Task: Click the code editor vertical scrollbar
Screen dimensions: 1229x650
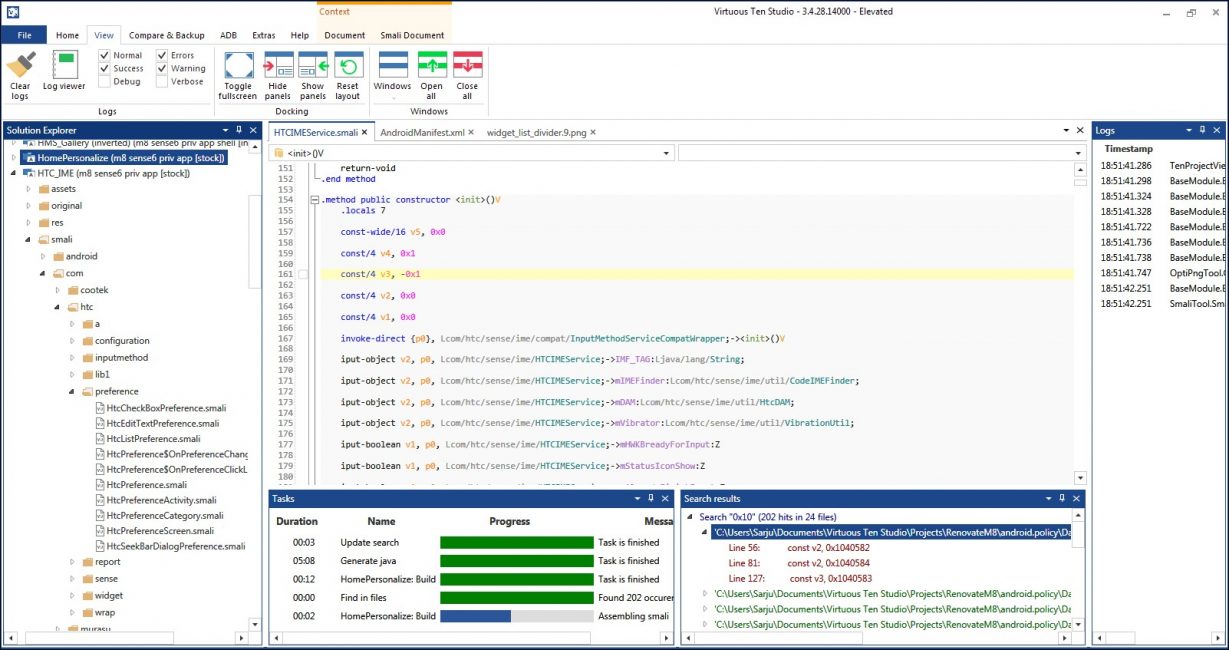Action: [1080, 324]
